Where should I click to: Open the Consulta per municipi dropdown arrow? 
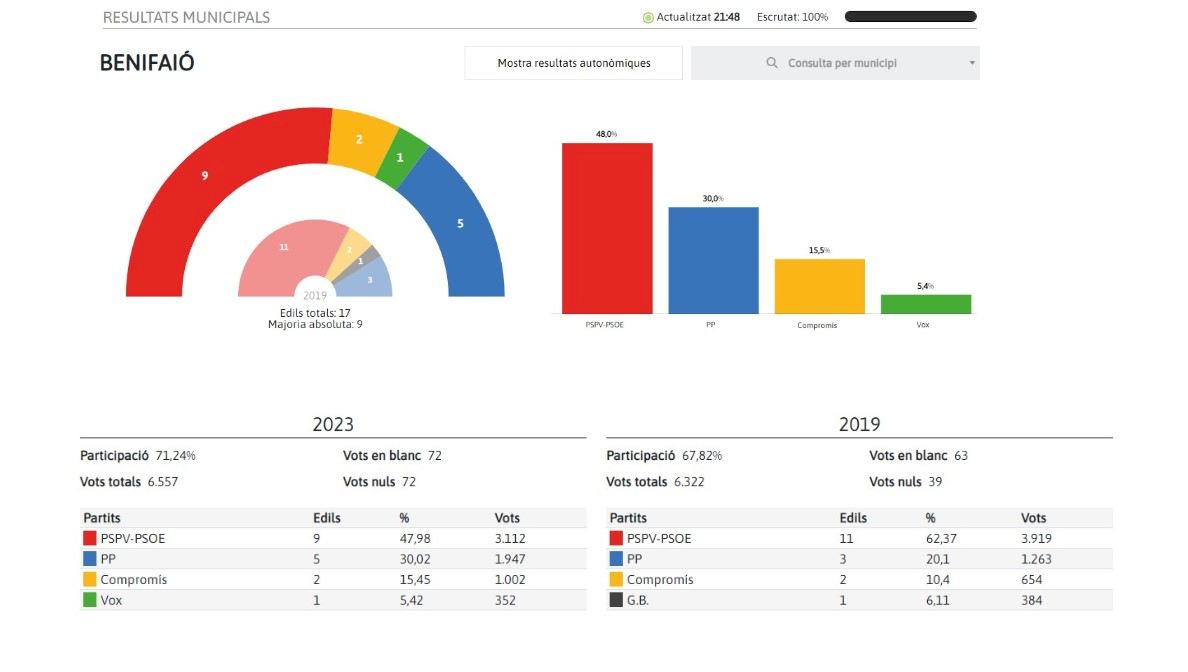pos(971,63)
